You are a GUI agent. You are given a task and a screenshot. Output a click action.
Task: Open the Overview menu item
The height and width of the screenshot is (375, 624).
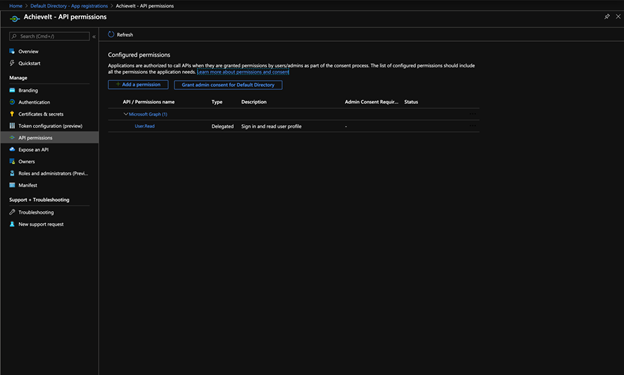[28, 51]
